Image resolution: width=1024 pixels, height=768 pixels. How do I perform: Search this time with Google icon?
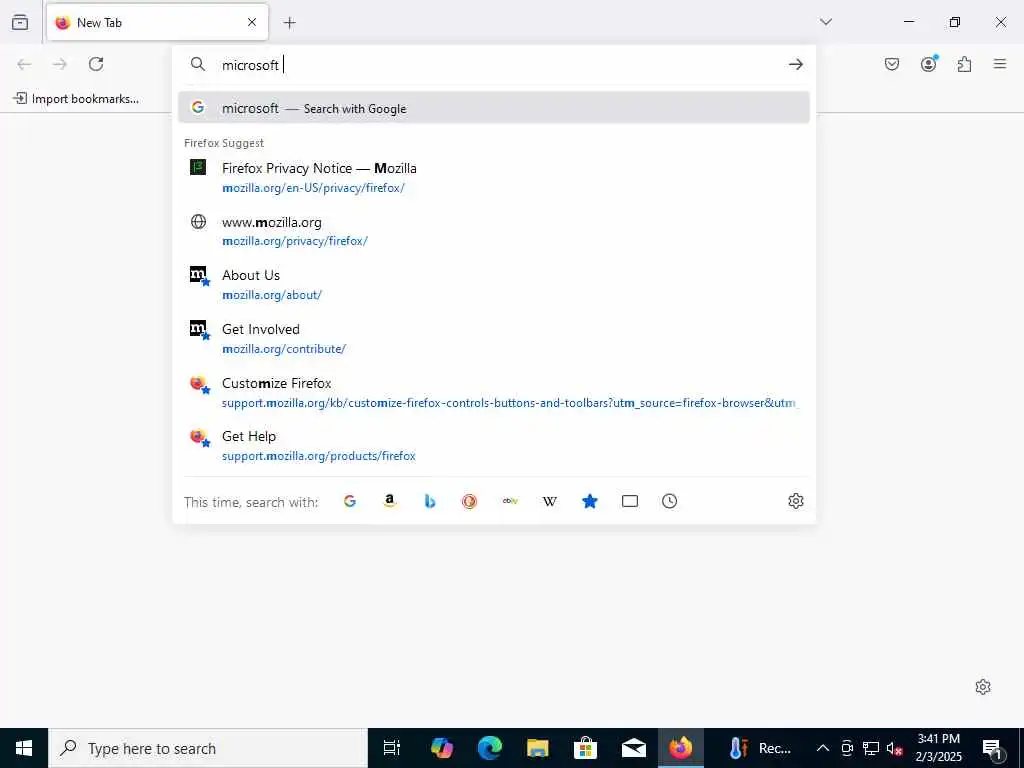point(350,501)
